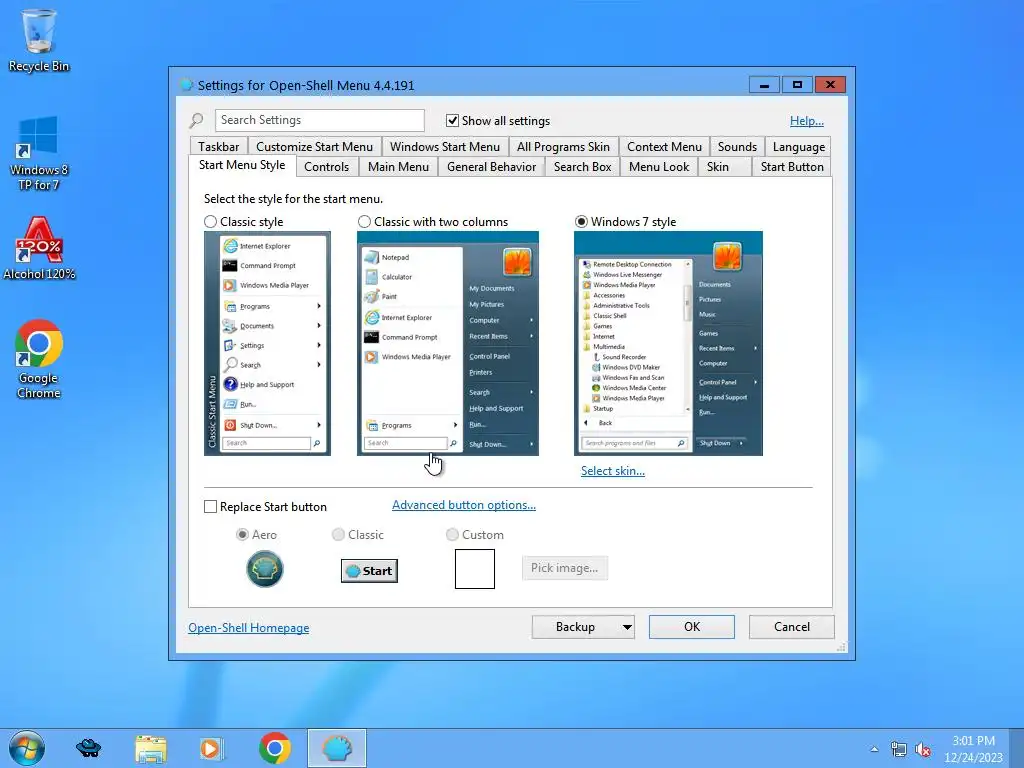Switch to the Taskbar tab

click(x=219, y=147)
